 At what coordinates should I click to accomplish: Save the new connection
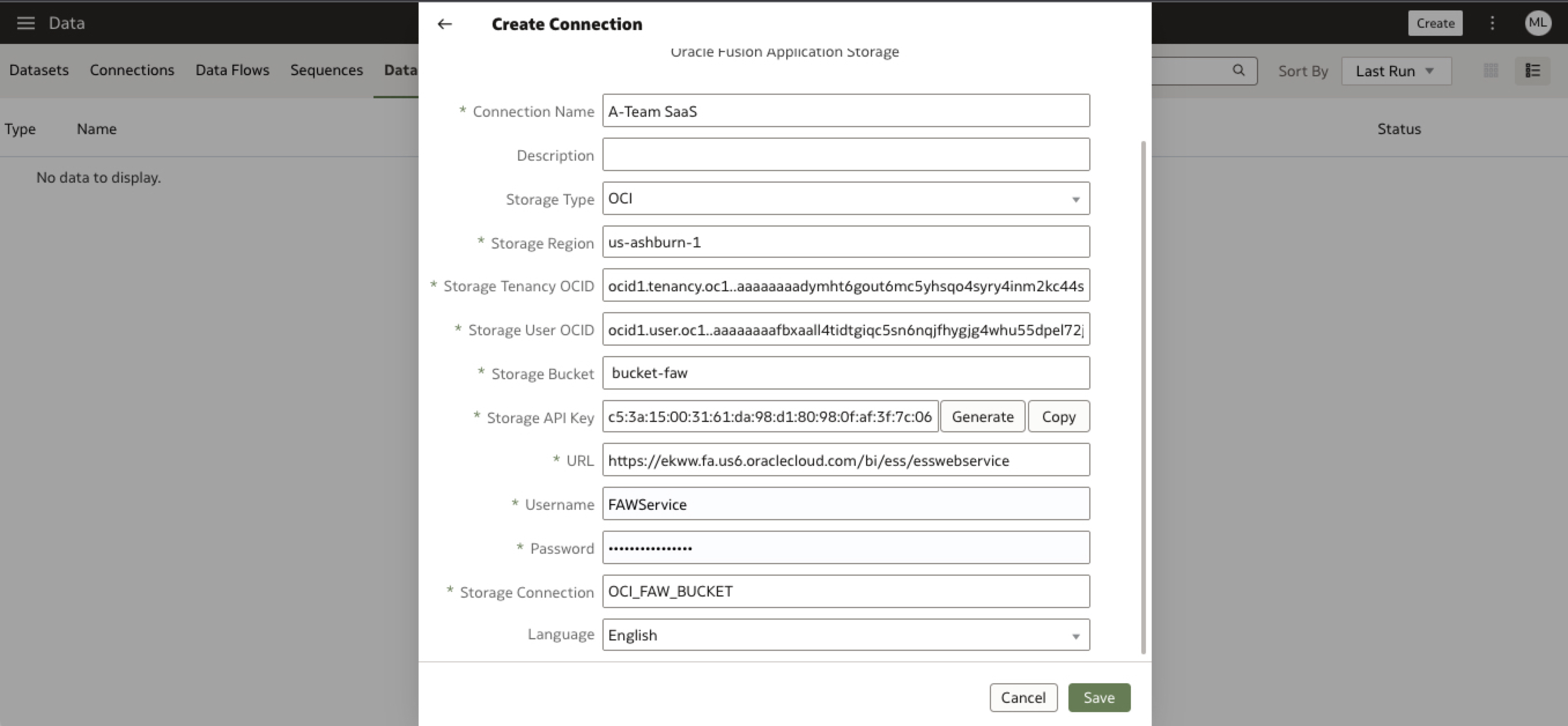1099,698
